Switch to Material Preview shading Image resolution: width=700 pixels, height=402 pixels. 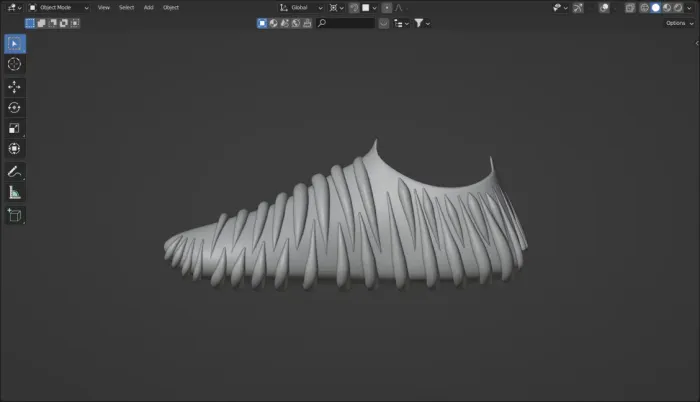[667, 8]
